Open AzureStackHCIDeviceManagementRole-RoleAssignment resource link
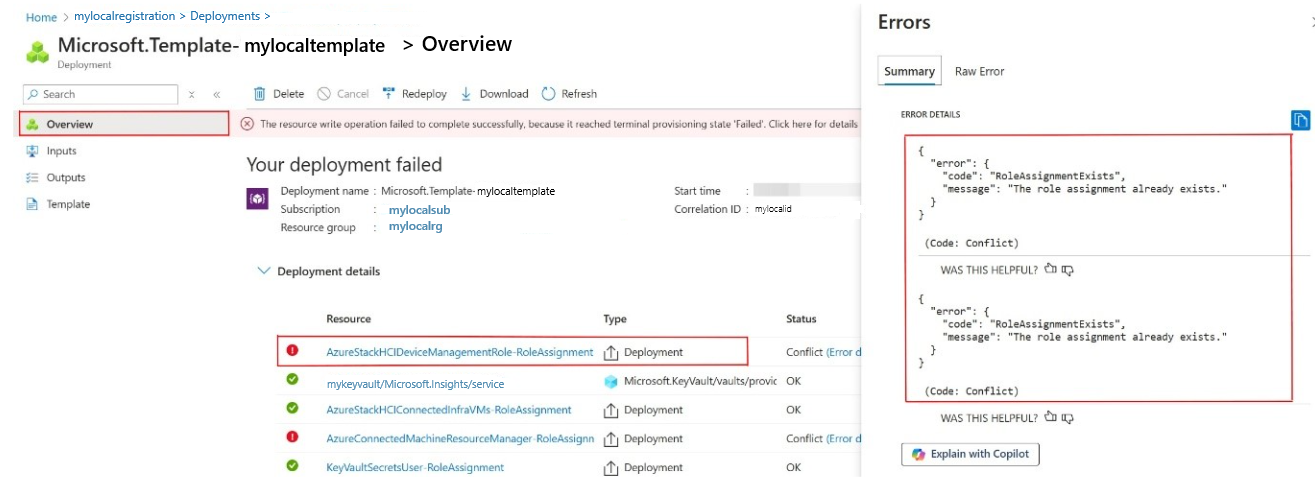The image size is (1315, 498). pos(459,352)
